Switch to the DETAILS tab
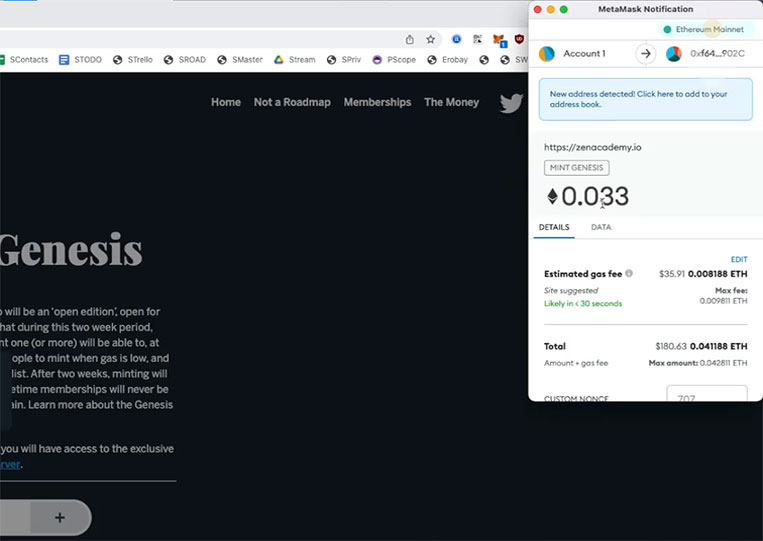The image size is (763, 541). coord(554,227)
